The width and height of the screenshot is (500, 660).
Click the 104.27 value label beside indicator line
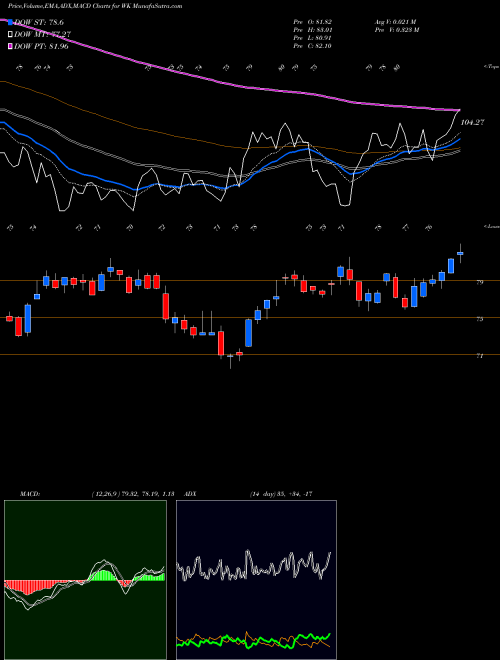click(x=472, y=122)
